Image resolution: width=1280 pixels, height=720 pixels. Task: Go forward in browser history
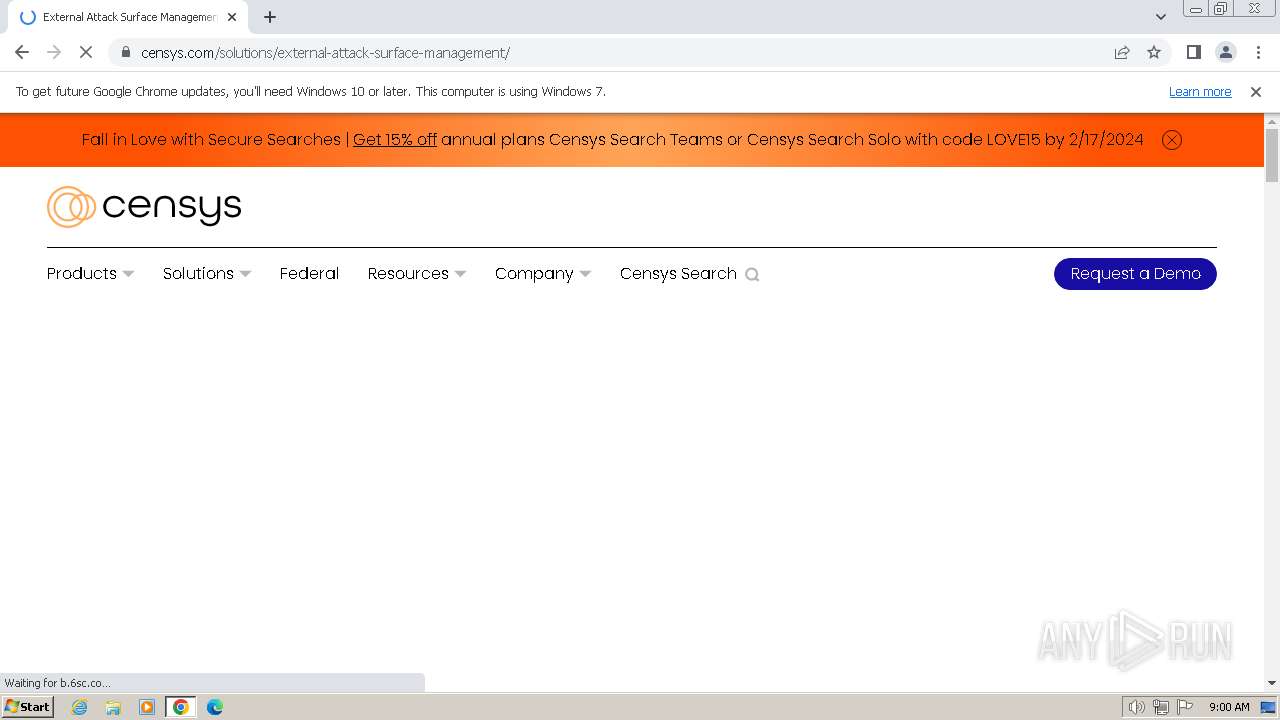54,52
